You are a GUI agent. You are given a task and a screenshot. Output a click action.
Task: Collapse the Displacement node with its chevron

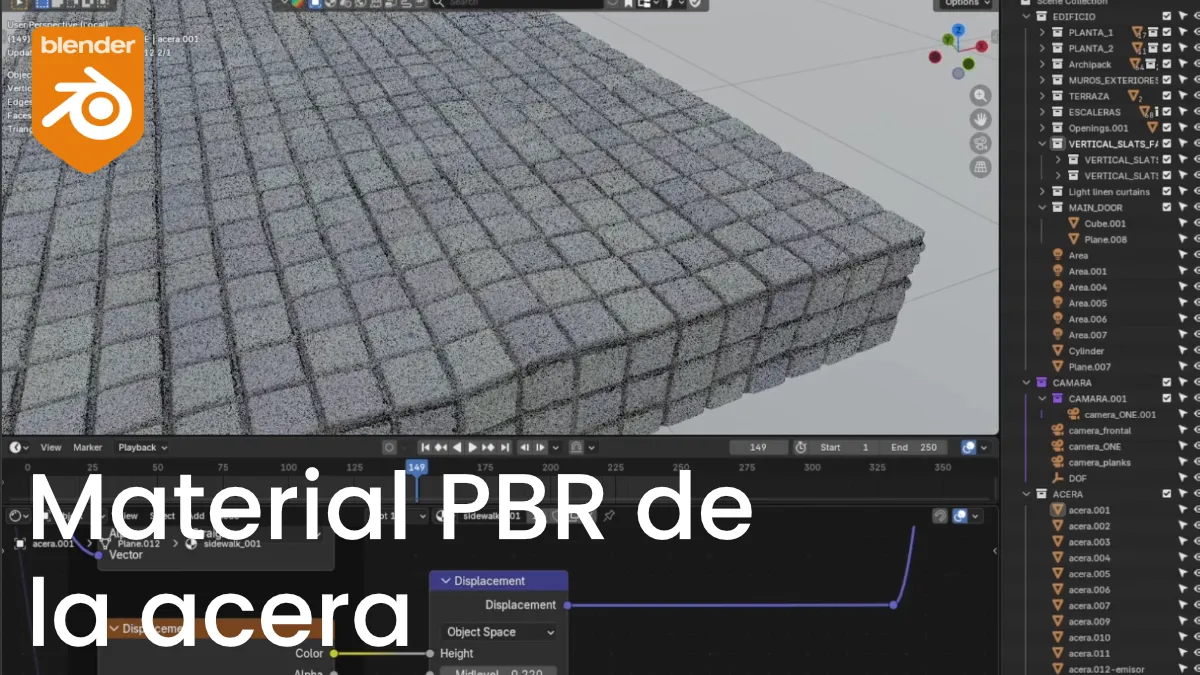tap(445, 581)
